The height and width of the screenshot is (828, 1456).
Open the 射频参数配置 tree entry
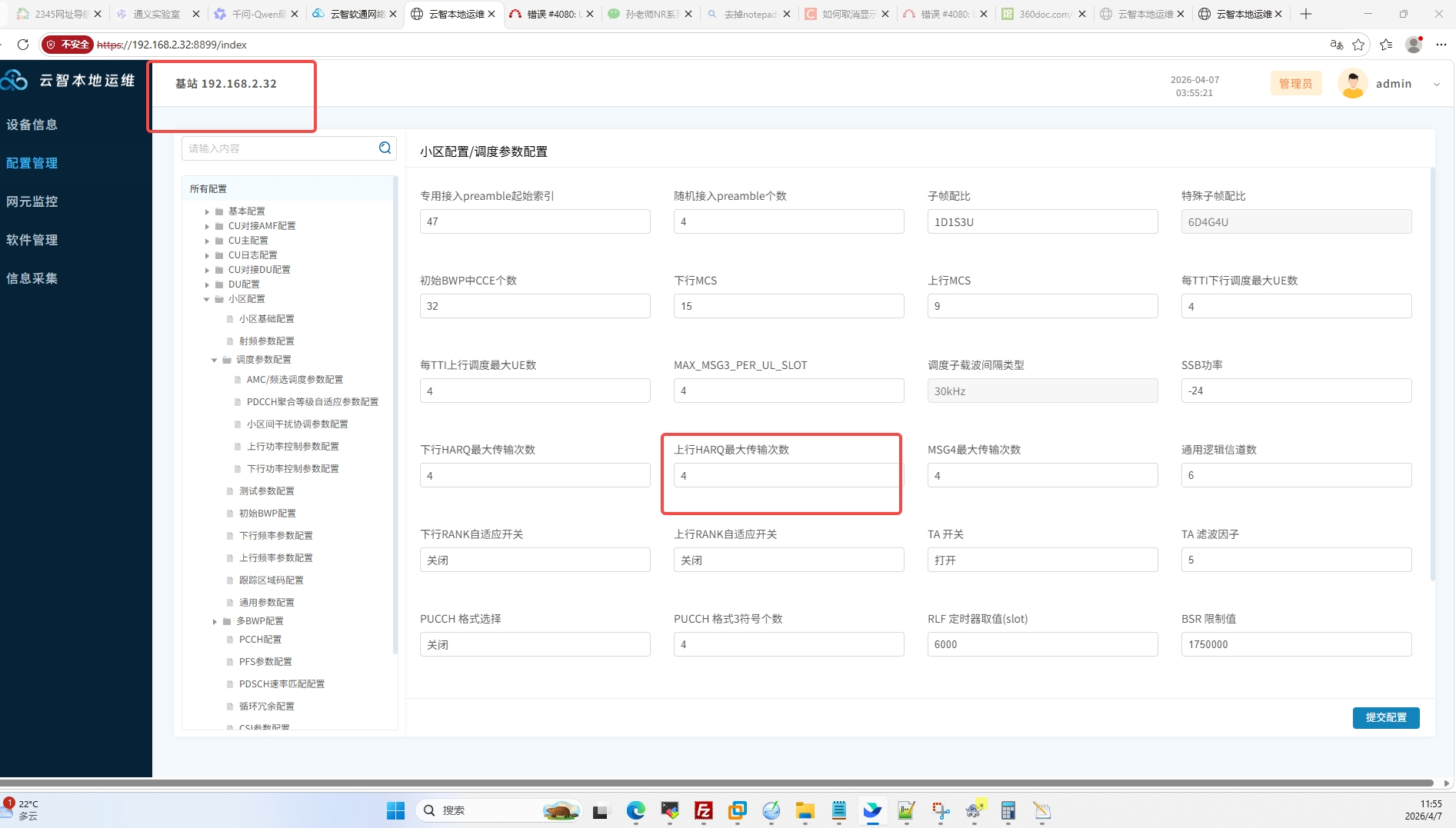click(x=266, y=341)
